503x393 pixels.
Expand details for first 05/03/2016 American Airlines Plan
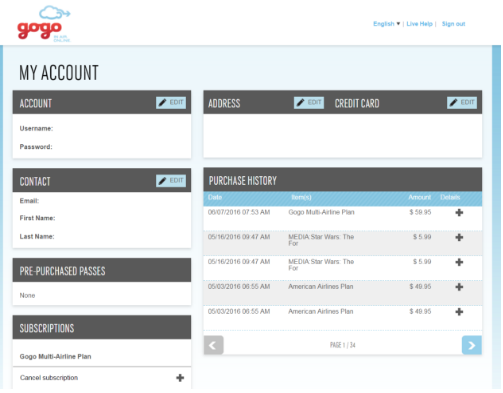coord(459,287)
